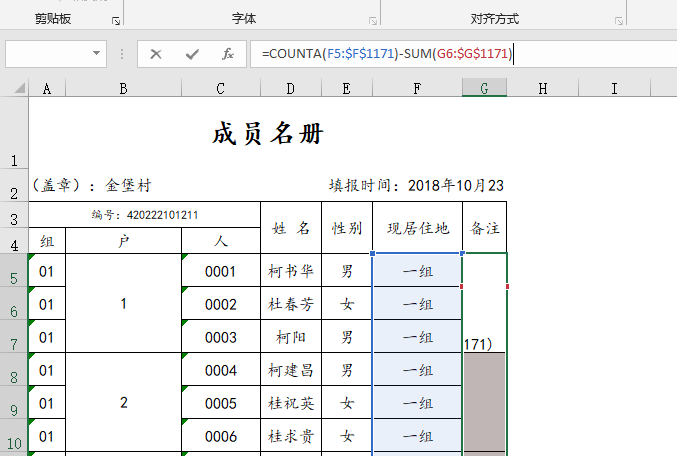Click the 姓名 header cell
677x456 pixels.
point(291,228)
